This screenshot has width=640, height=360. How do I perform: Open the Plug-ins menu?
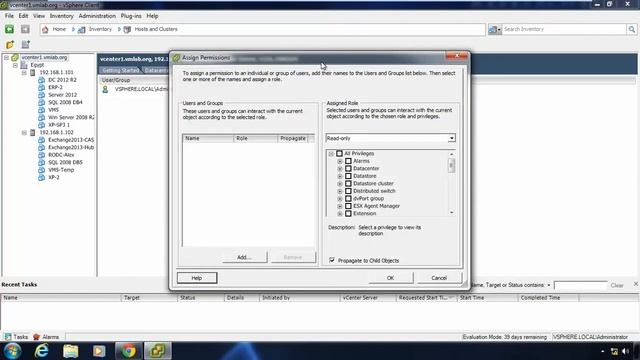pos(131,16)
